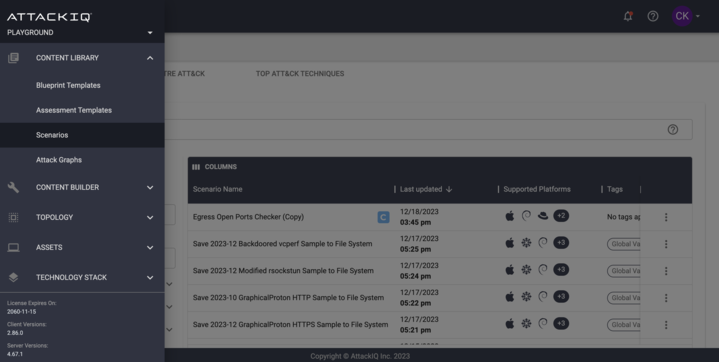The height and width of the screenshot is (362, 719).
Task: Sort by Last updated column
Action: [x=420, y=189]
